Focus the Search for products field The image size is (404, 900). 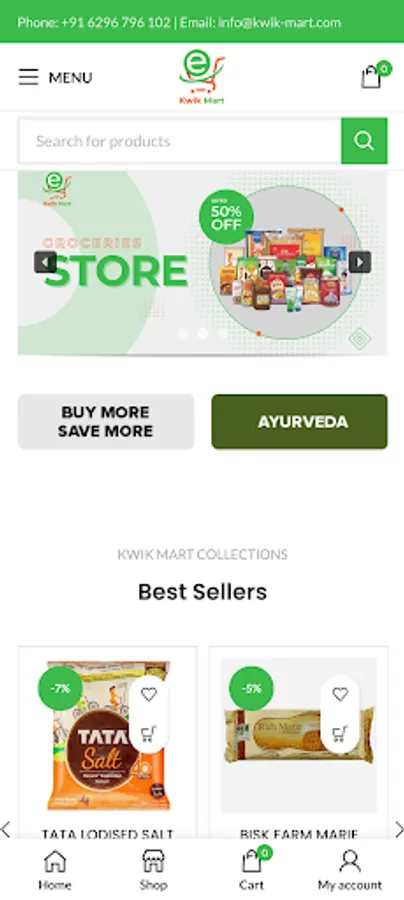(x=180, y=141)
